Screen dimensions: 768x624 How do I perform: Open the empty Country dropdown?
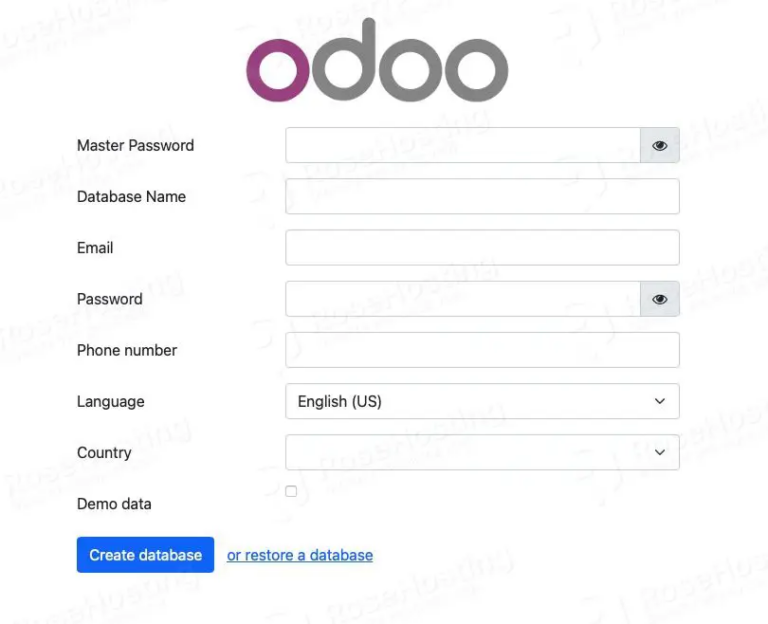[x=482, y=452]
